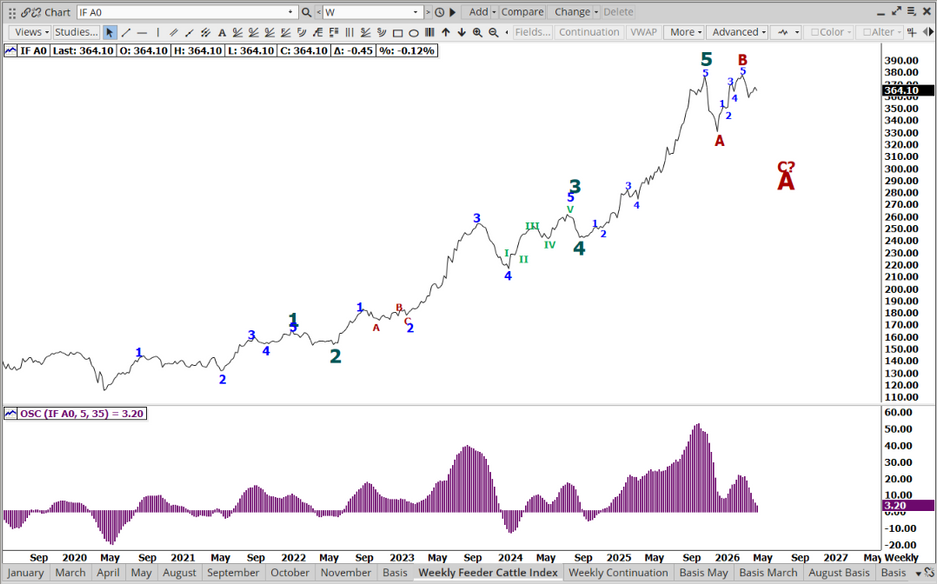Select the thick vertical bars tool
Screen dimensions: 937x584
point(430,32)
